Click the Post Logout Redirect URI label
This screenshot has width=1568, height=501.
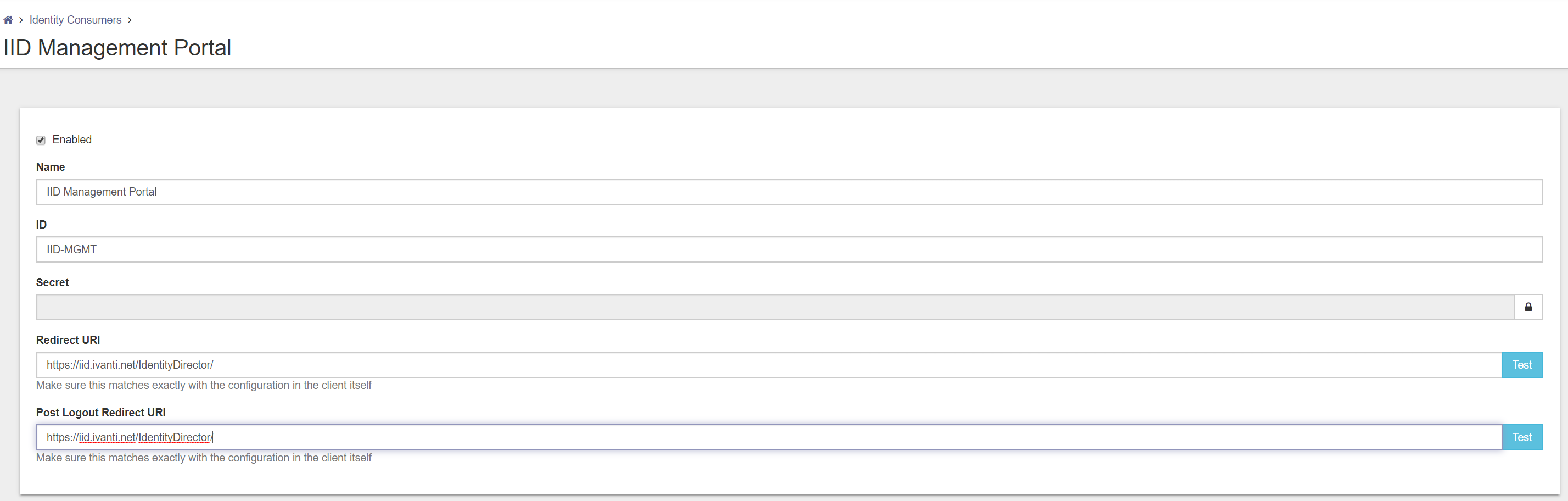tap(100, 412)
